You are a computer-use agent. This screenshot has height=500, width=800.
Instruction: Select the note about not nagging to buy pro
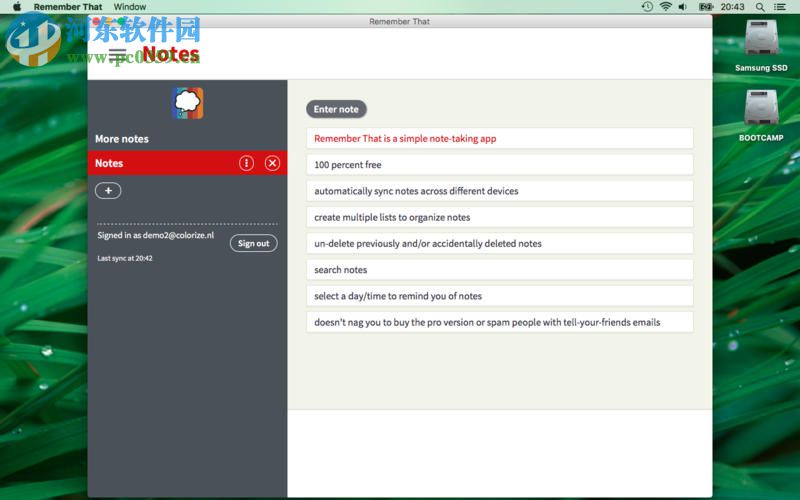point(499,322)
